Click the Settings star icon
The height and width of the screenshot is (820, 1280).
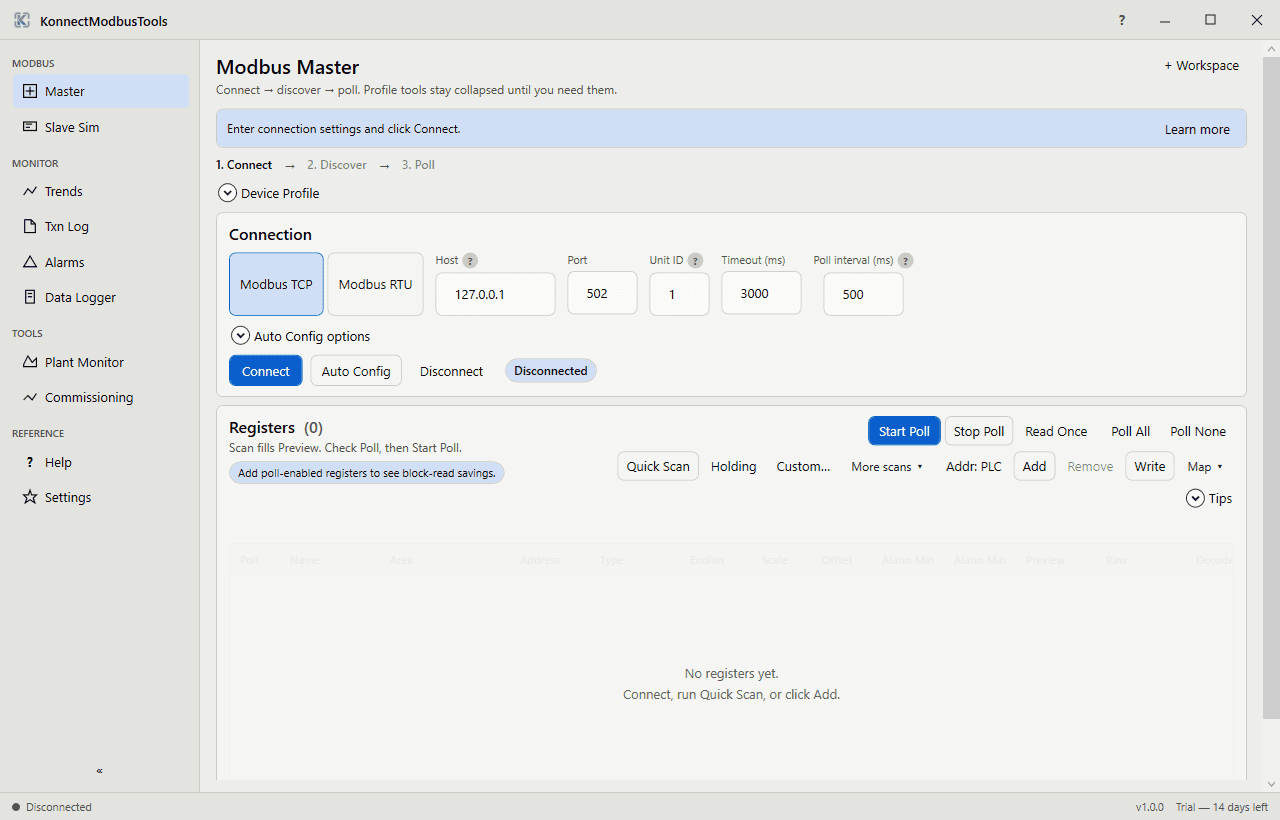click(30, 497)
